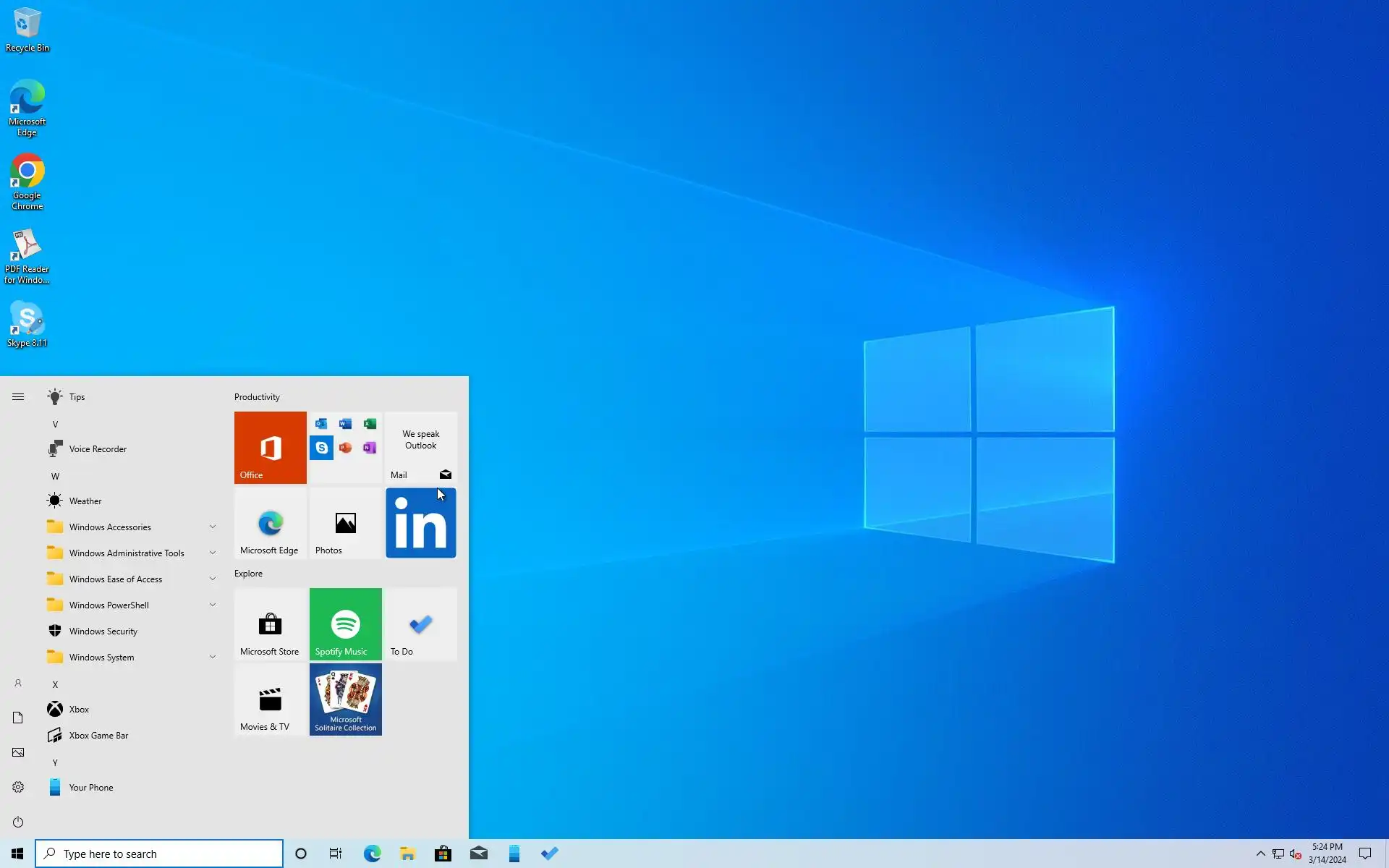Open the Spotify Music tile
This screenshot has width=1389, height=868.
(x=345, y=624)
